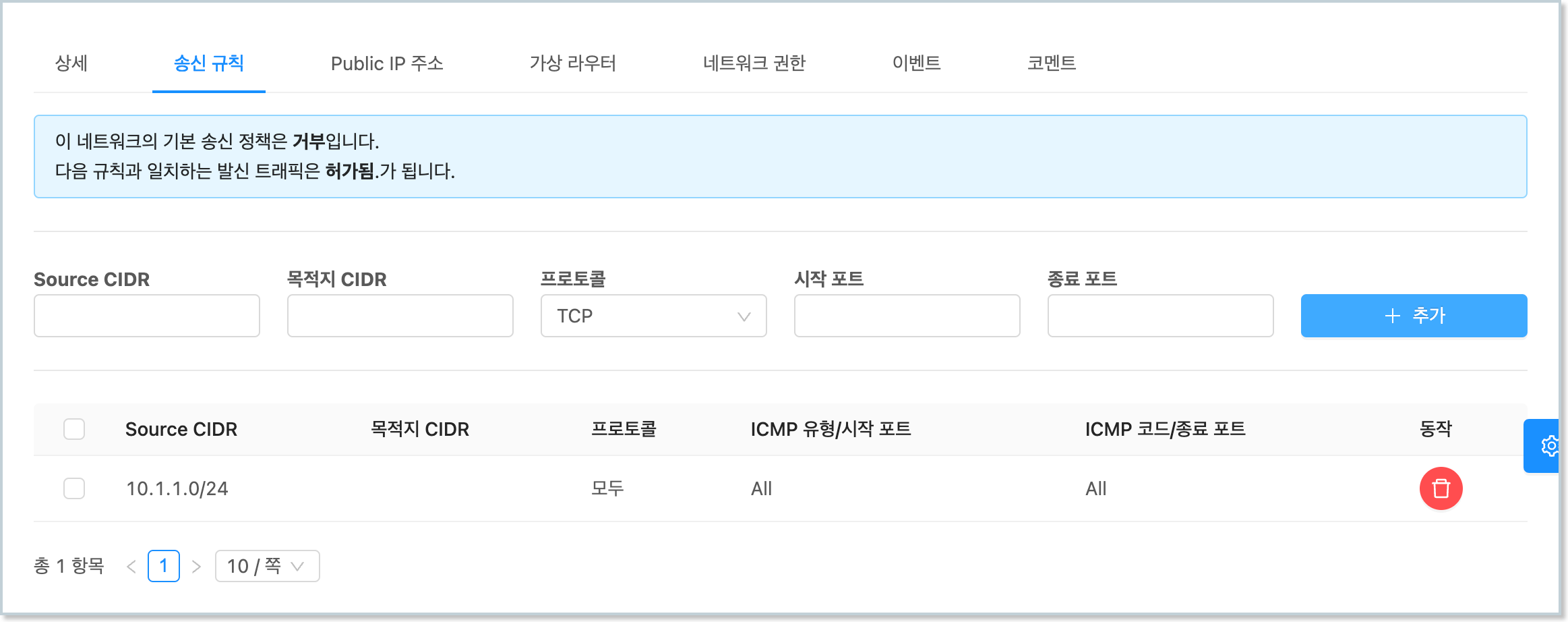Image resolution: width=1568 pixels, height=622 pixels.
Task: Select all rules header checkbox
Action: 74,429
